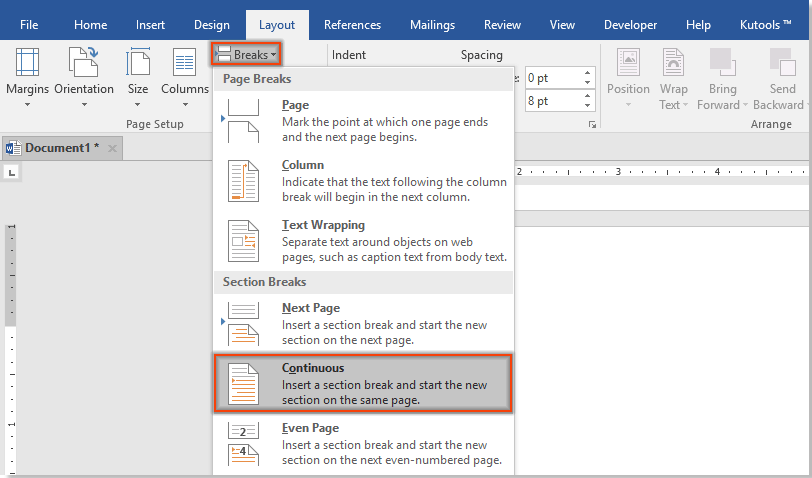
Task: Increase the Spacing Before value
Action: 587,72
